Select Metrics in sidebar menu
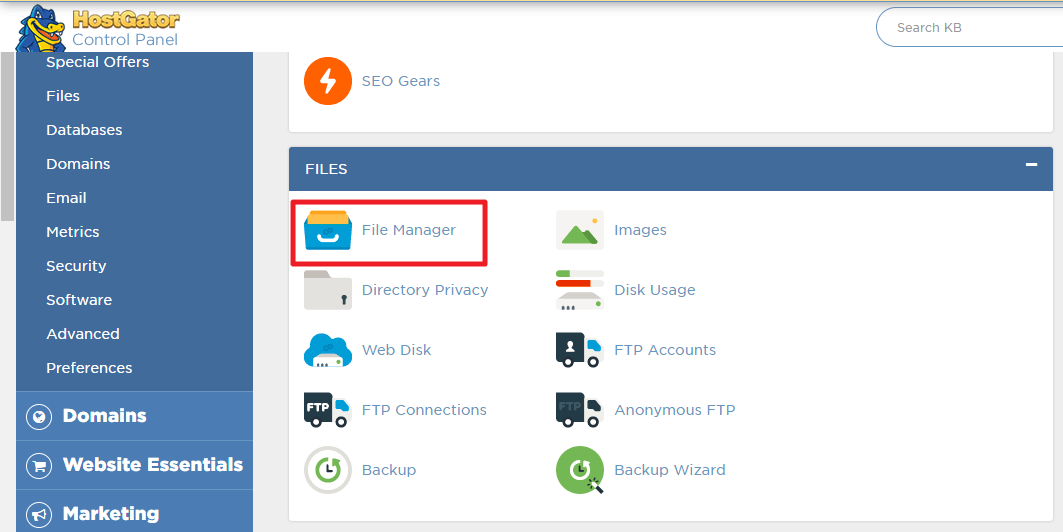Image resolution: width=1063 pixels, height=532 pixels. [73, 232]
